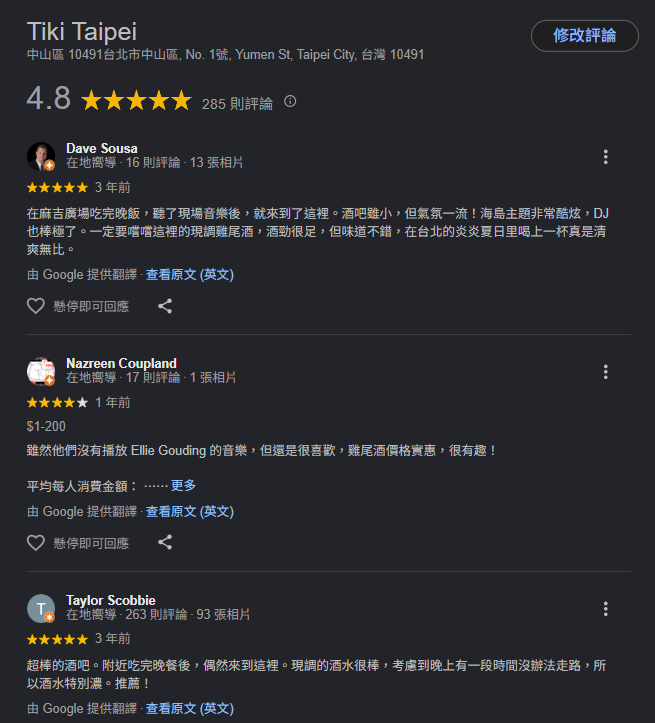Click the overall five-star rating display

pos(136,101)
